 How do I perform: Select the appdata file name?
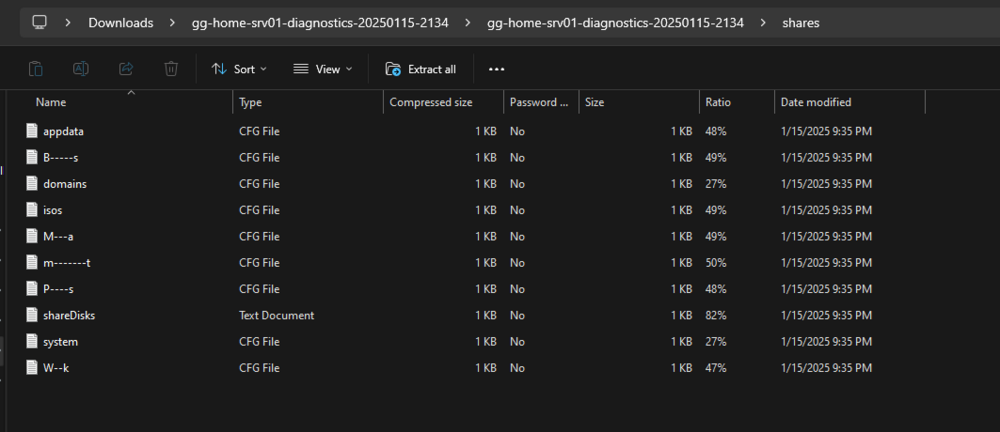64,131
